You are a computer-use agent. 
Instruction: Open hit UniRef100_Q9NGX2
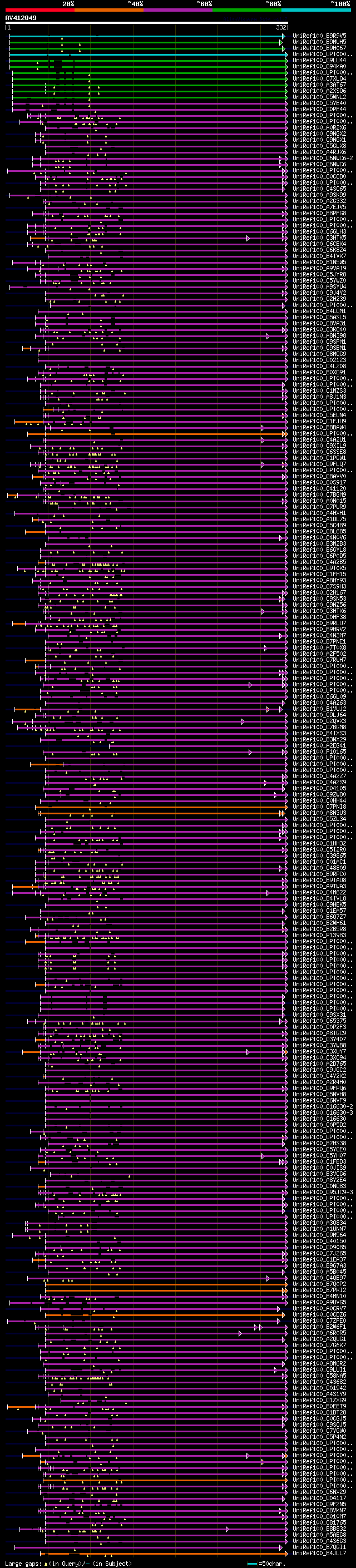pyautogui.click(x=319, y=134)
